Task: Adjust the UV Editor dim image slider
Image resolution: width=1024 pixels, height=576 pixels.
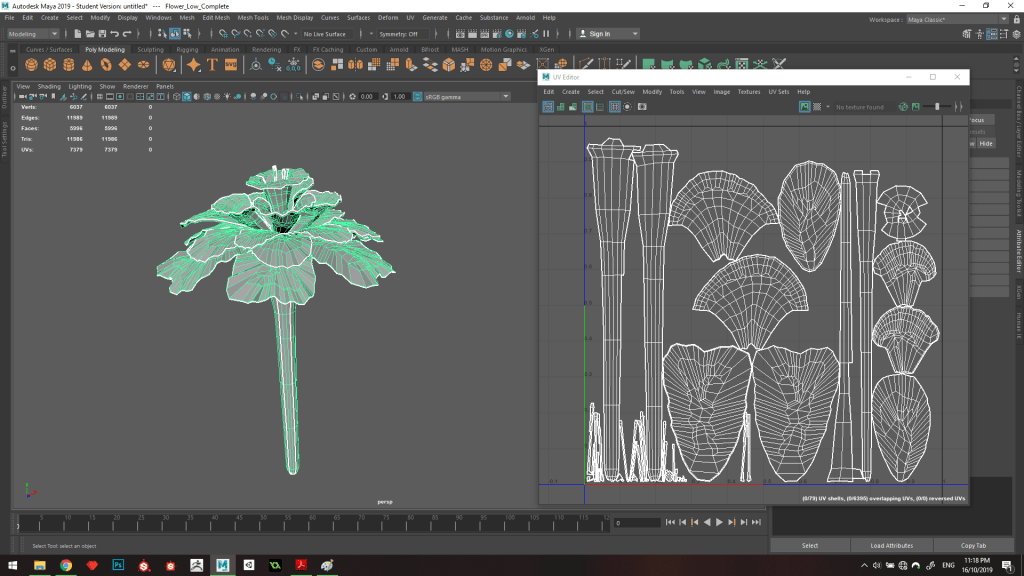Action: point(937,106)
